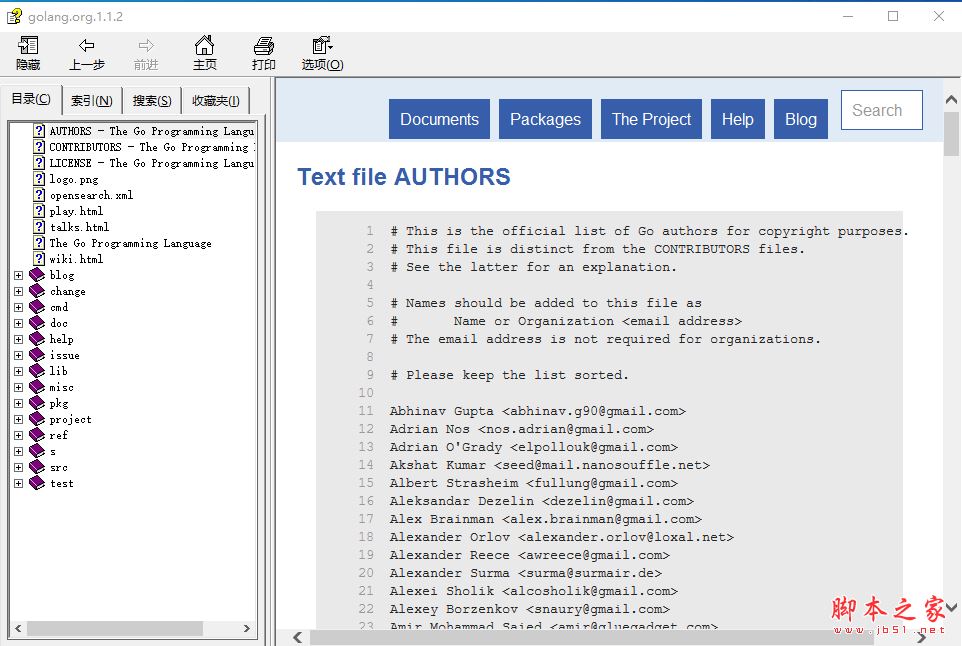Expand the change tree node
The image size is (962, 646).
click(x=18, y=291)
